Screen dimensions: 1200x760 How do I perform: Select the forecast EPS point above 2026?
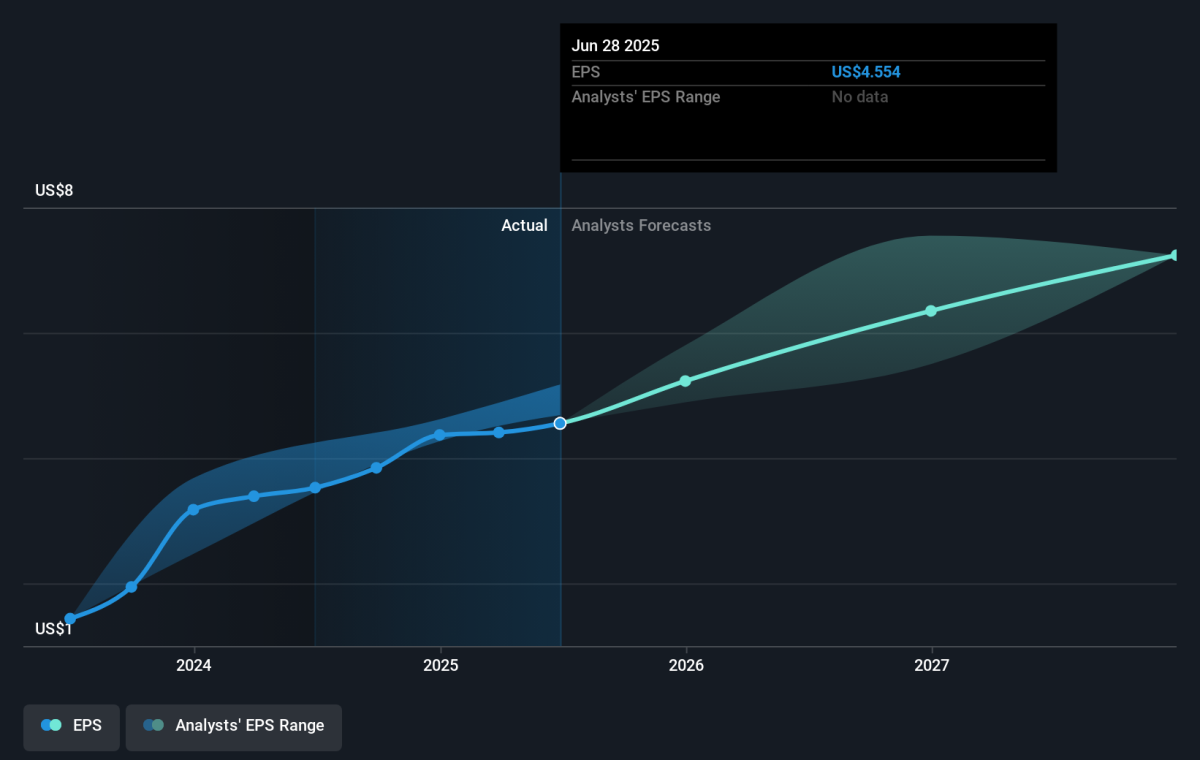[685, 381]
